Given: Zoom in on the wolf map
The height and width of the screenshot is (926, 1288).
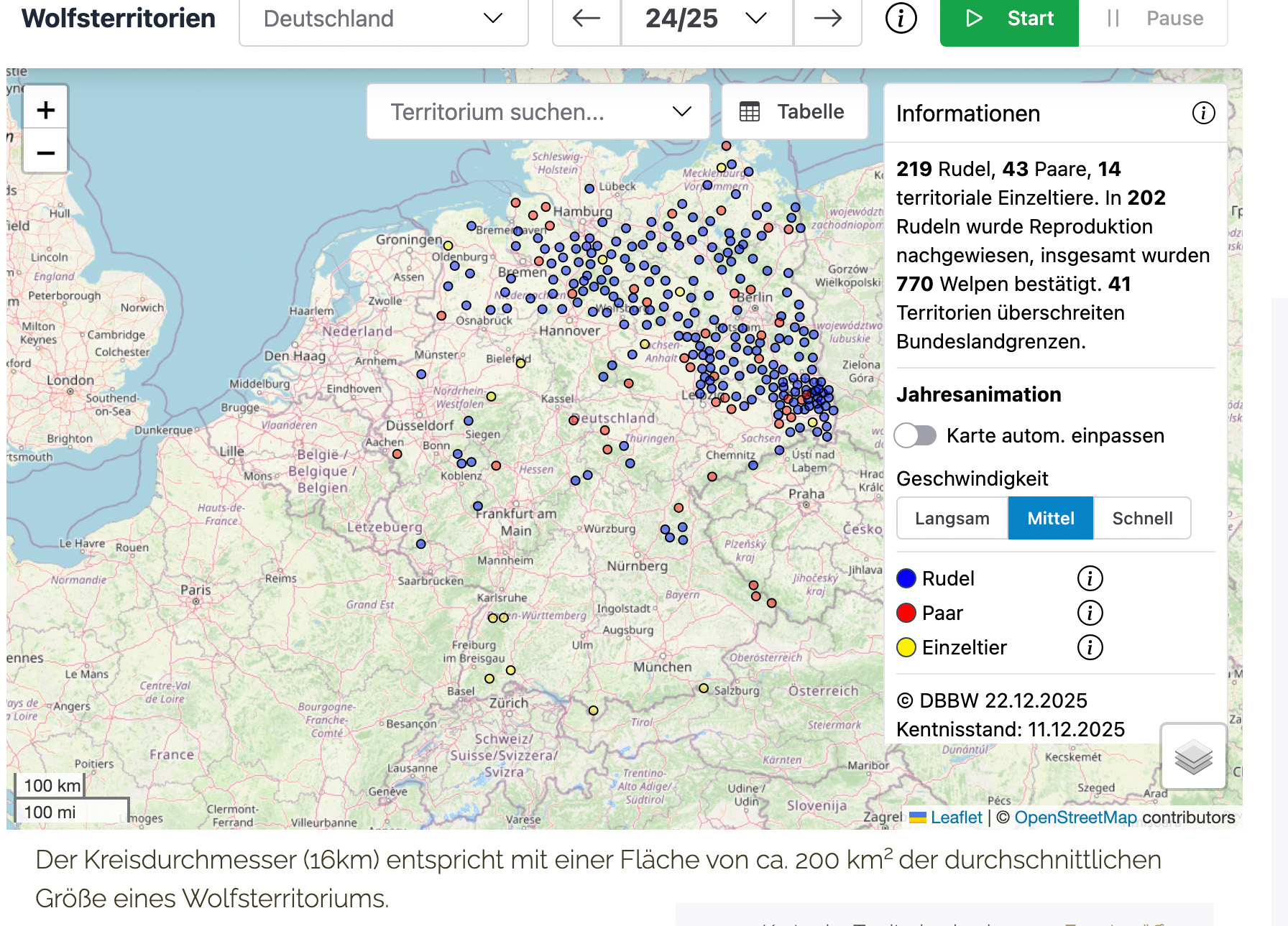Looking at the screenshot, I should (45, 110).
